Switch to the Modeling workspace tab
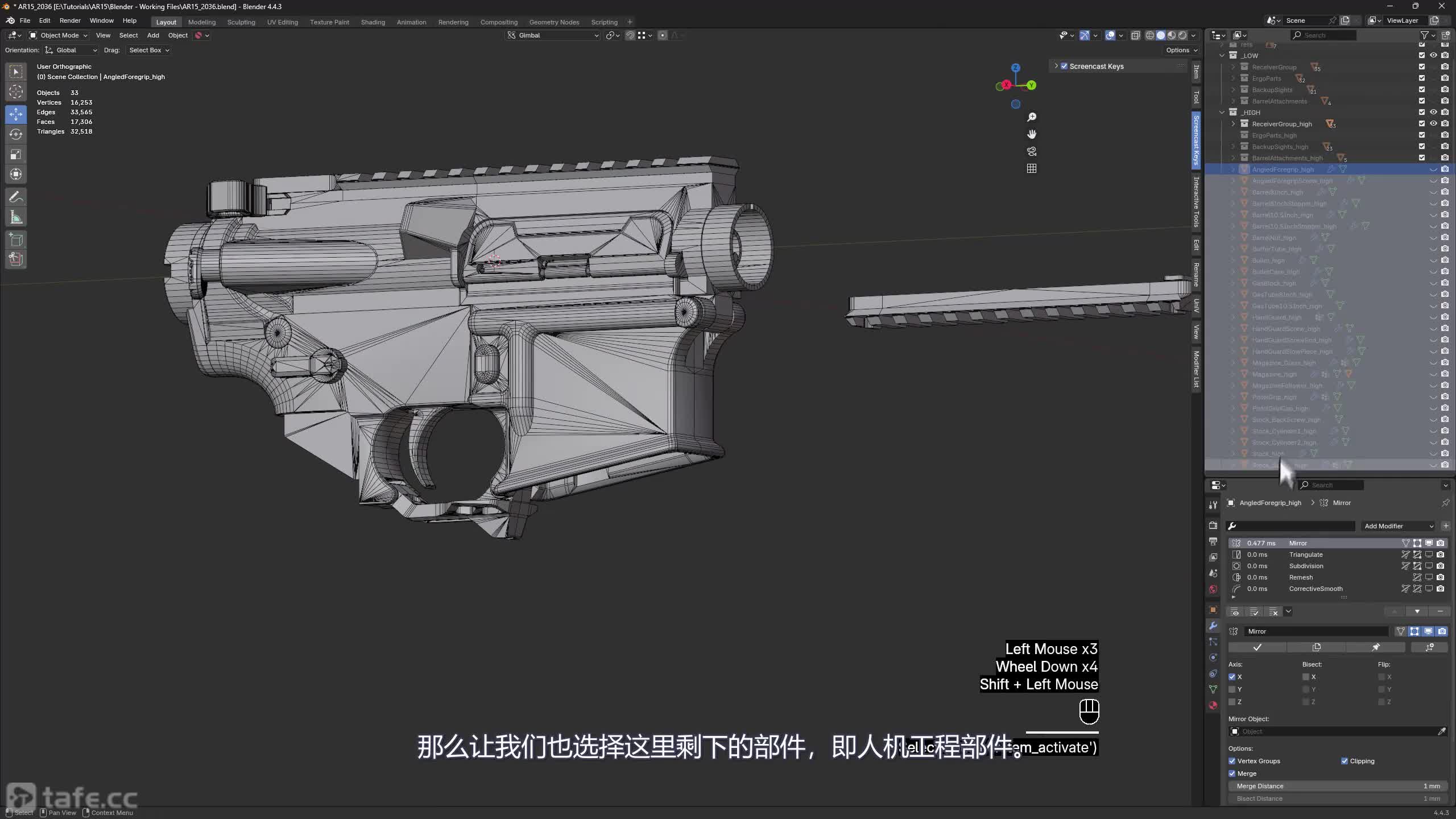Screen dimensions: 1456x819 click(202, 22)
